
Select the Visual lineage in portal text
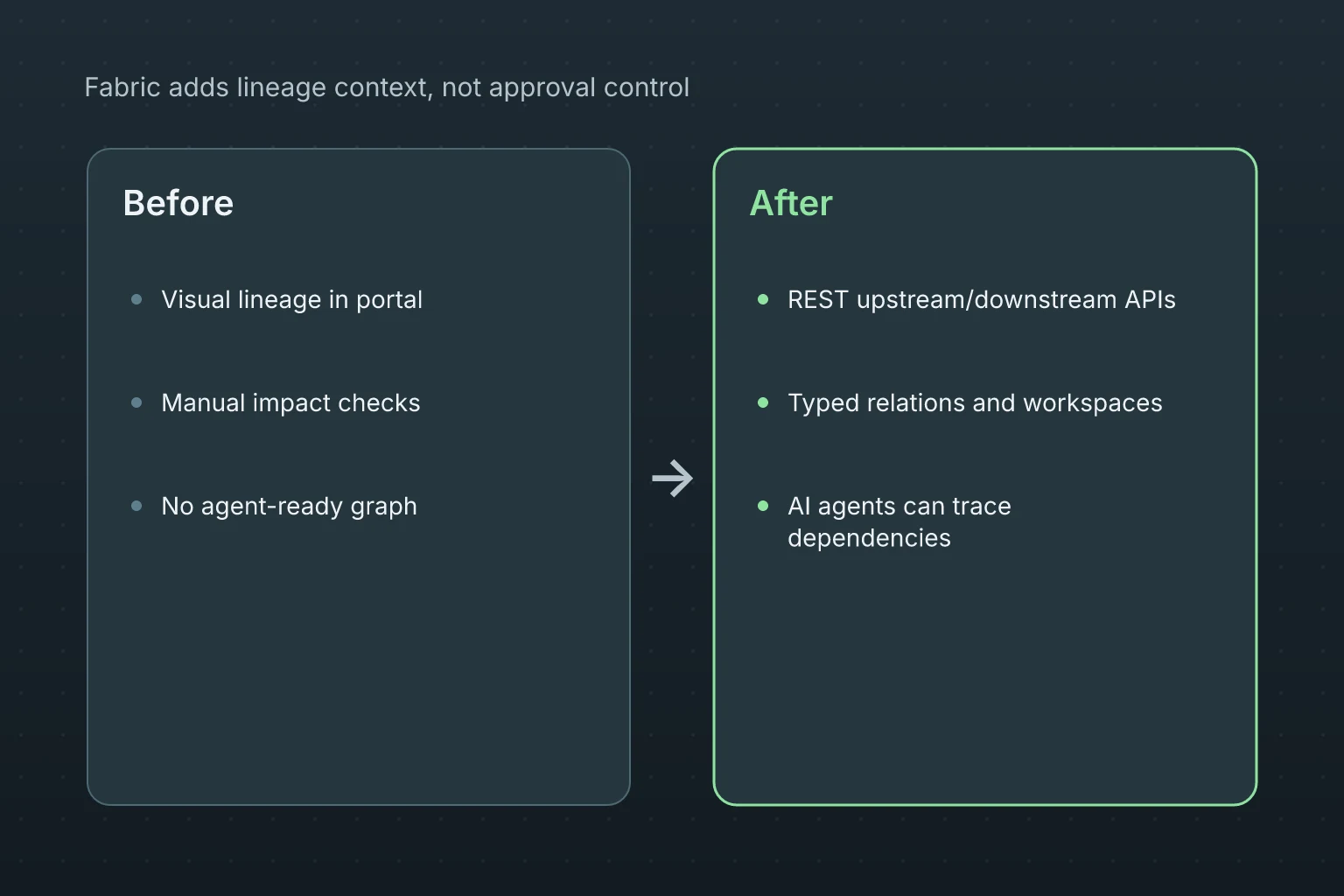click(x=291, y=299)
